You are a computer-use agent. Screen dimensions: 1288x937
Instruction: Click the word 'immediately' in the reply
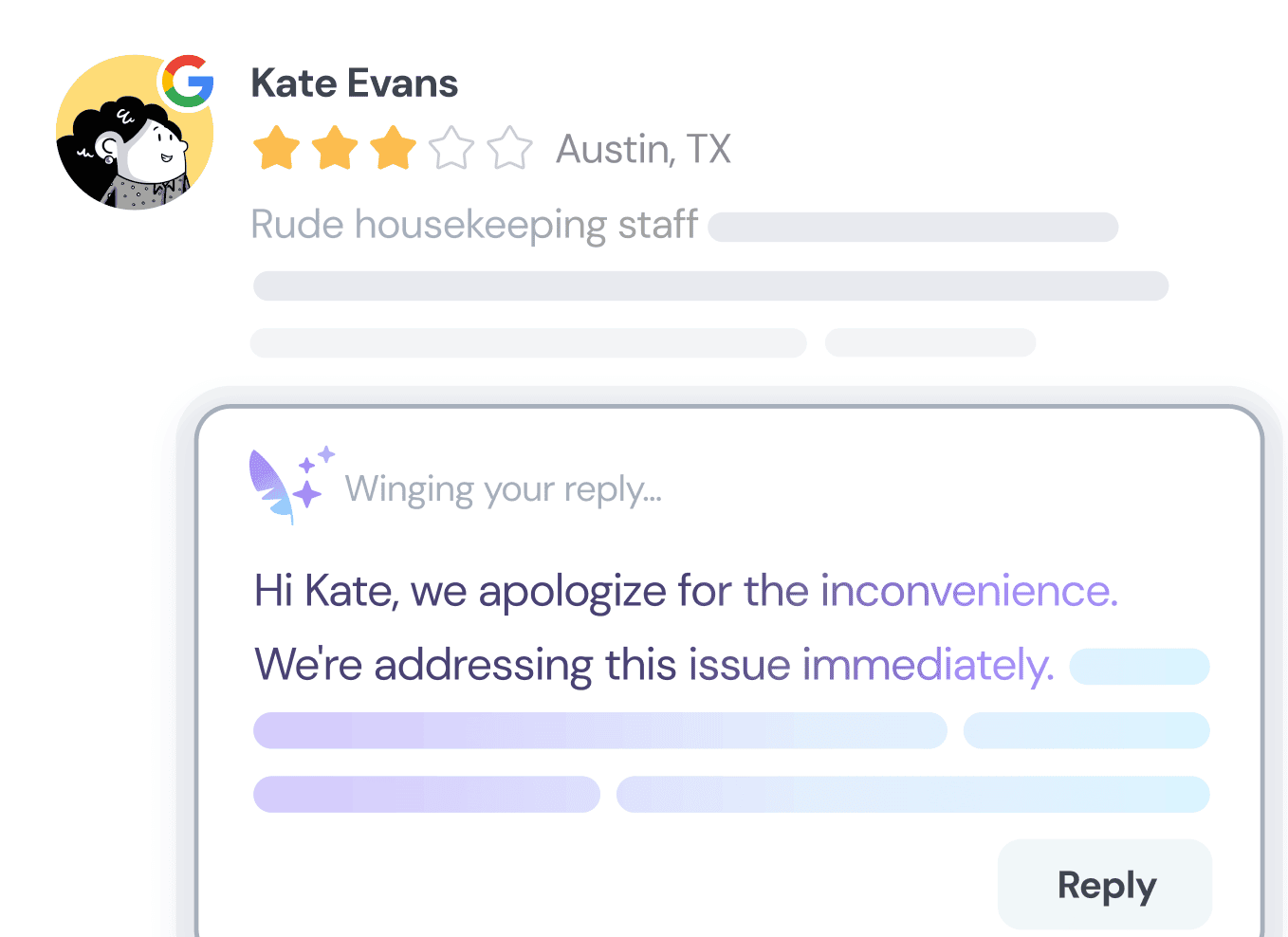[x=928, y=665]
